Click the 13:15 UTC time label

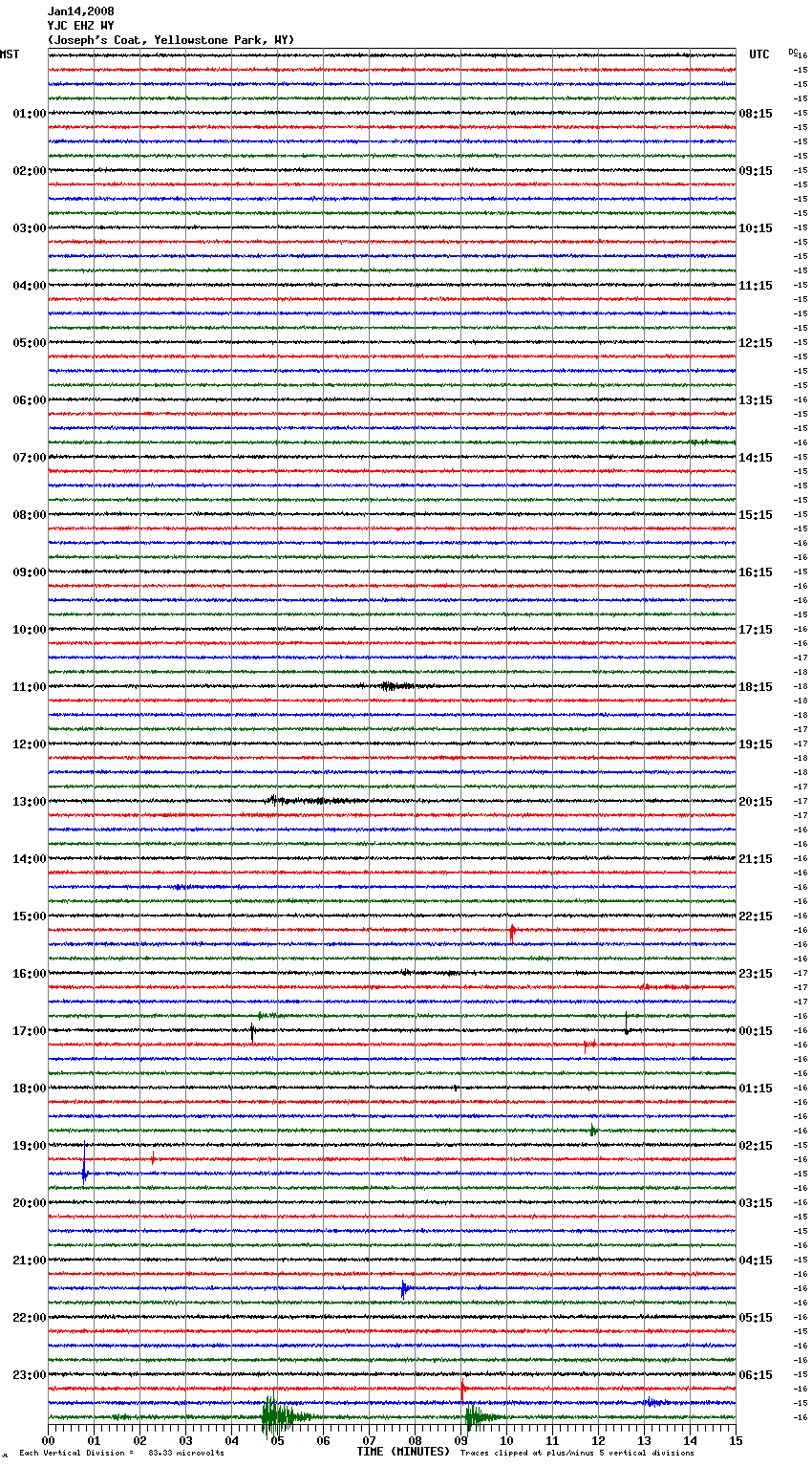[x=756, y=400]
